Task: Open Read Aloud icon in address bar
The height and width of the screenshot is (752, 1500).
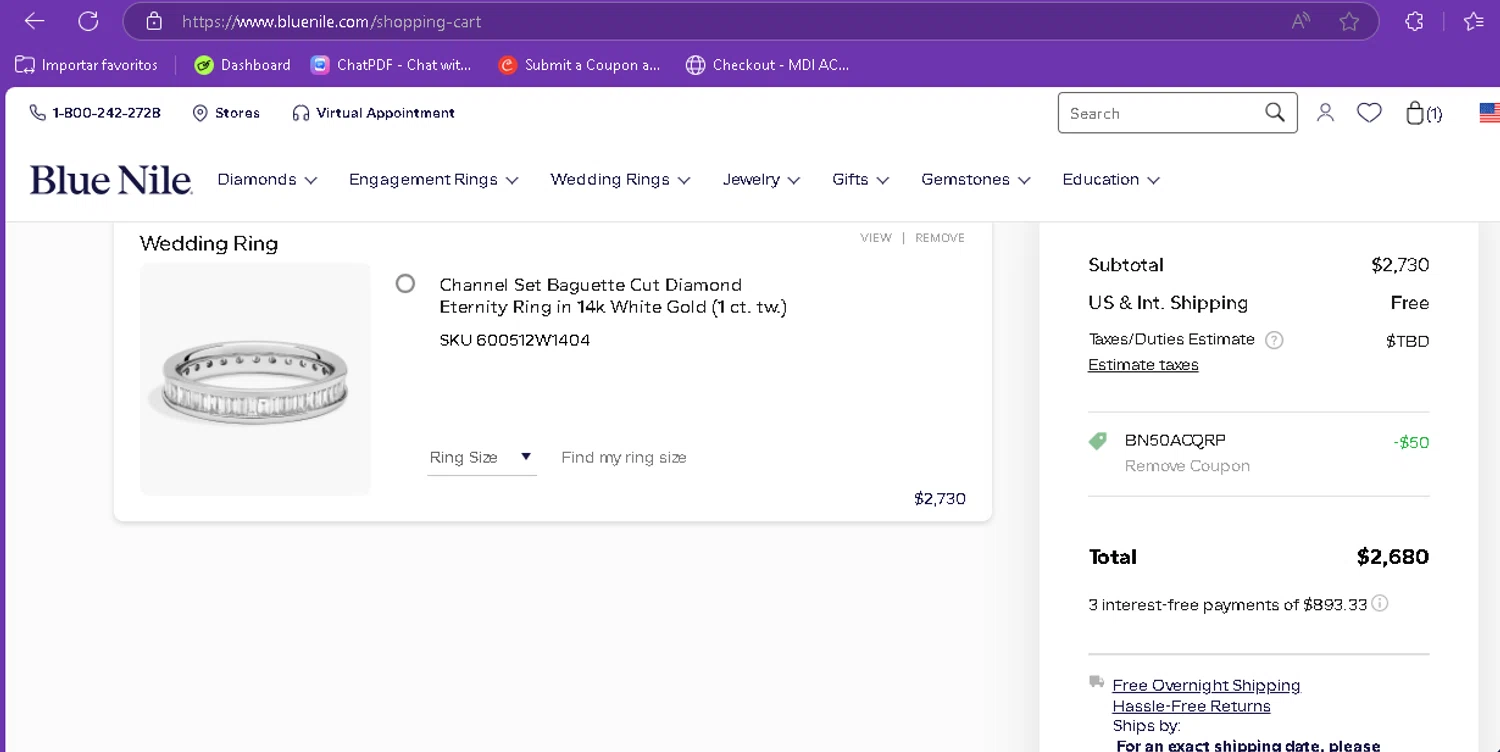Action: point(1300,21)
